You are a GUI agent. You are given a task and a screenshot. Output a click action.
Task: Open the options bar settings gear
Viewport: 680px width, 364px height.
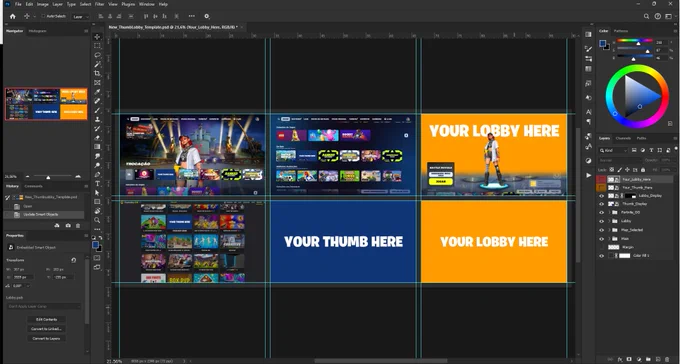point(207,16)
